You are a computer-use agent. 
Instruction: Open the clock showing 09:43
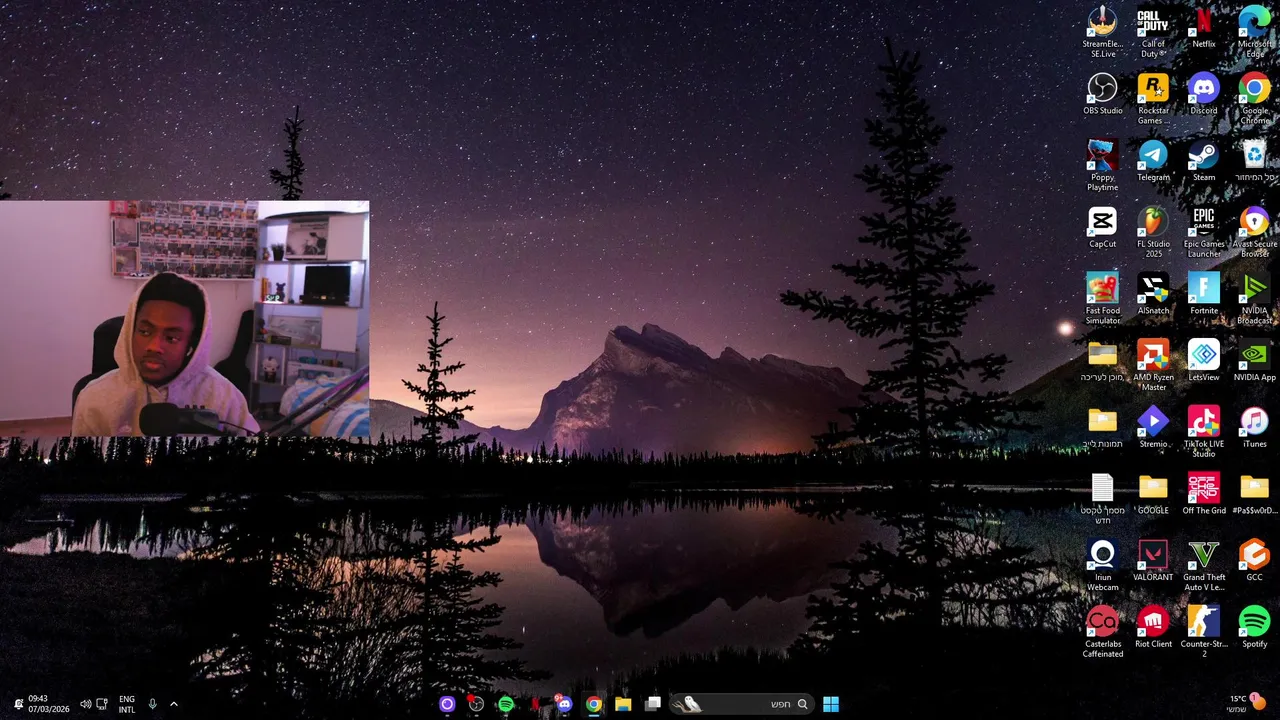[x=47, y=704]
